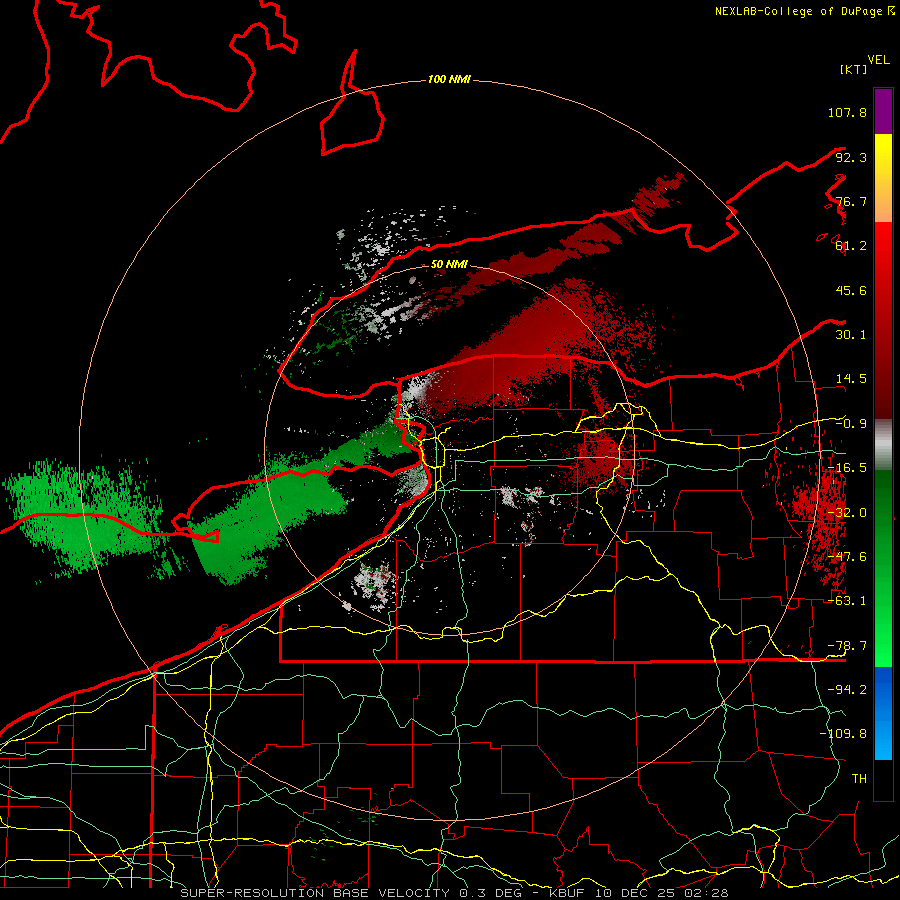Screen dimensions: 900x900
Task: Click the -78.7 legend value
Action: coord(847,646)
